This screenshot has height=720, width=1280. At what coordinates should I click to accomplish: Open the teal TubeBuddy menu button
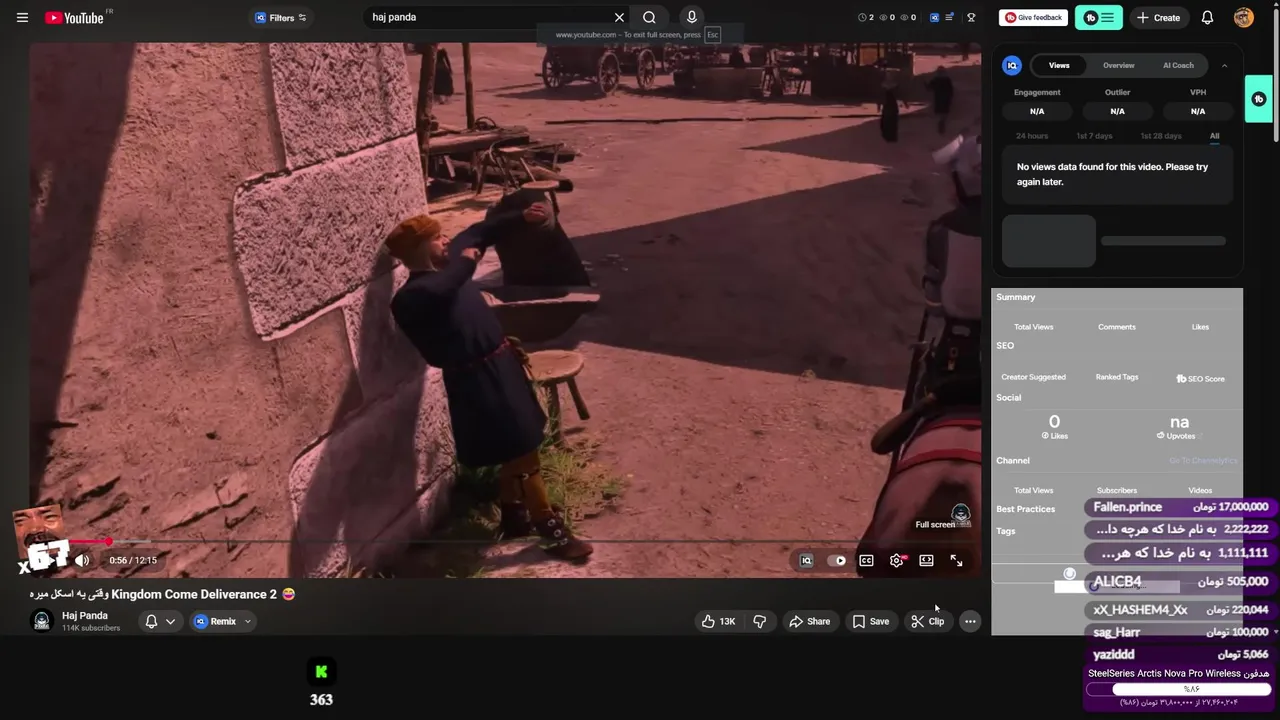tap(1098, 17)
